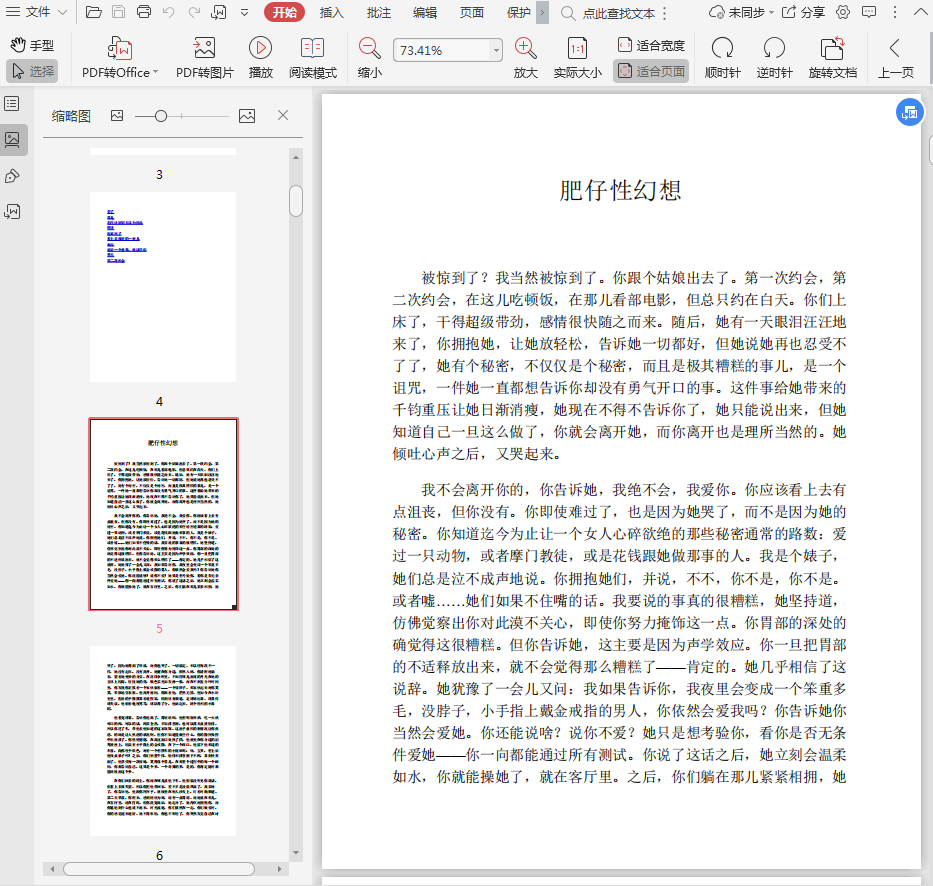
Task: Click the 分享 share button
Action: [x=803, y=13]
